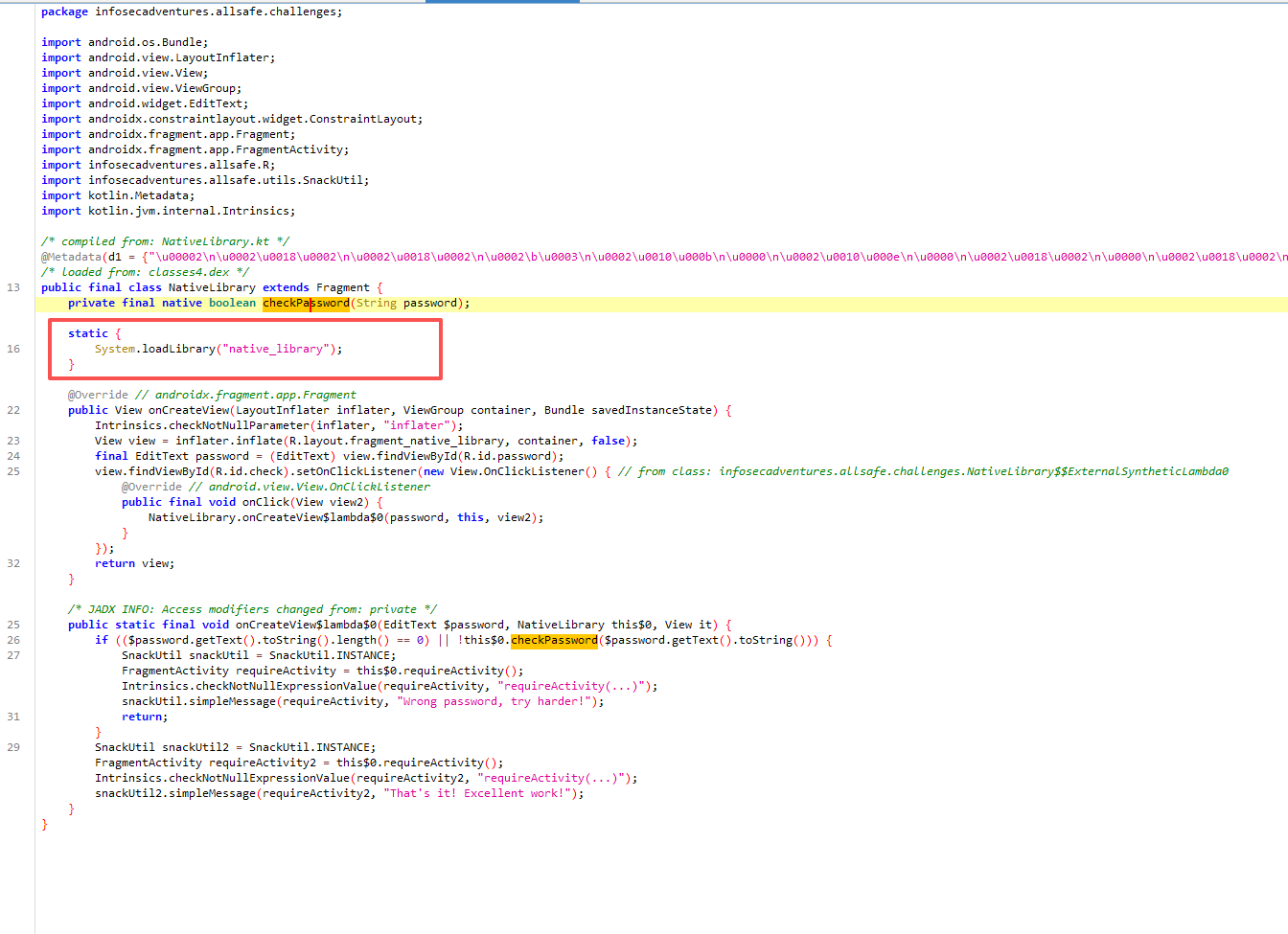This screenshot has width=1288, height=934.
Task: Click the ConstraintLayout import line
Action: coord(255,119)
